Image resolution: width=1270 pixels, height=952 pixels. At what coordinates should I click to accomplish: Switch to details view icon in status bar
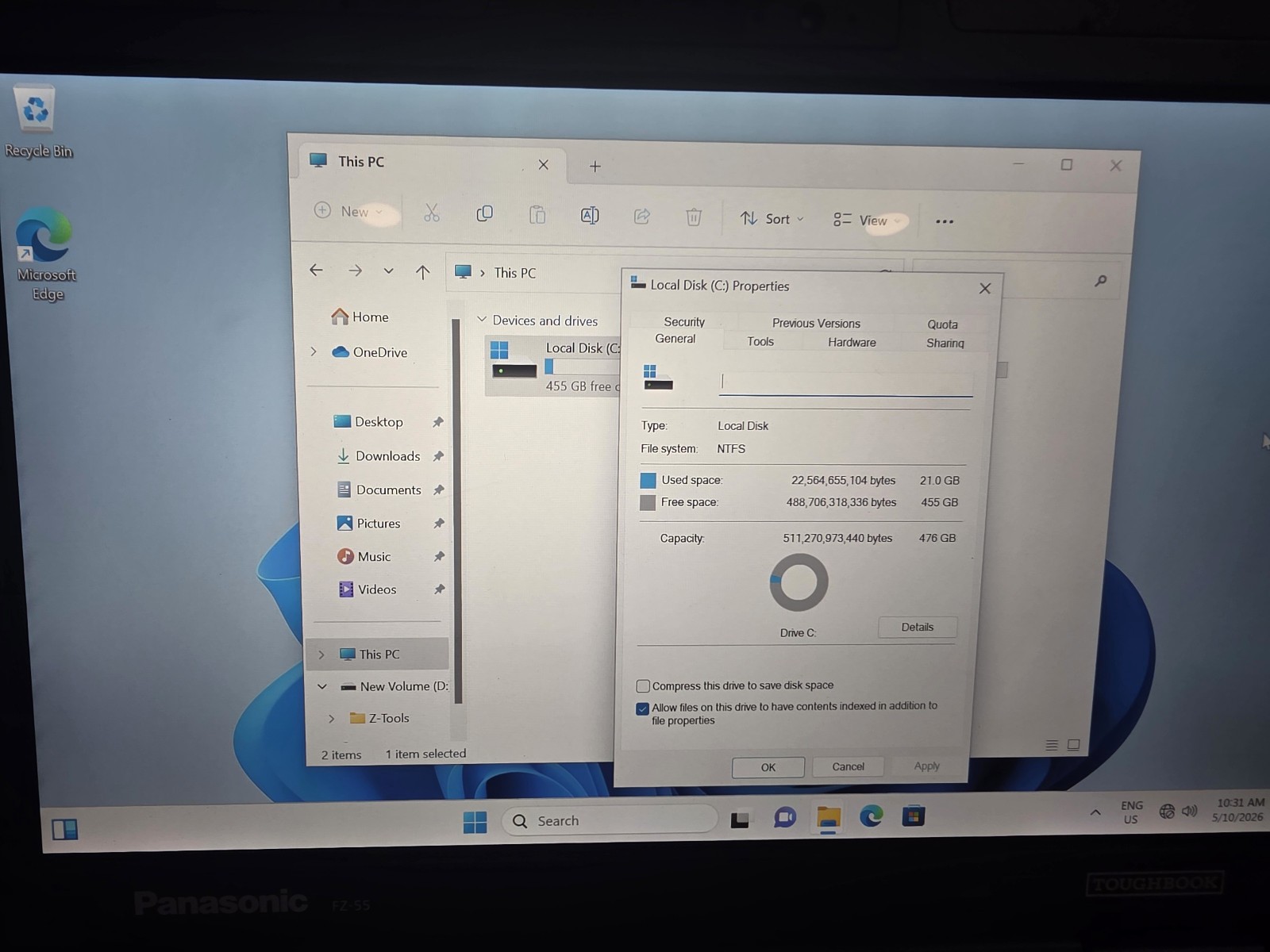(x=1052, y=745)
